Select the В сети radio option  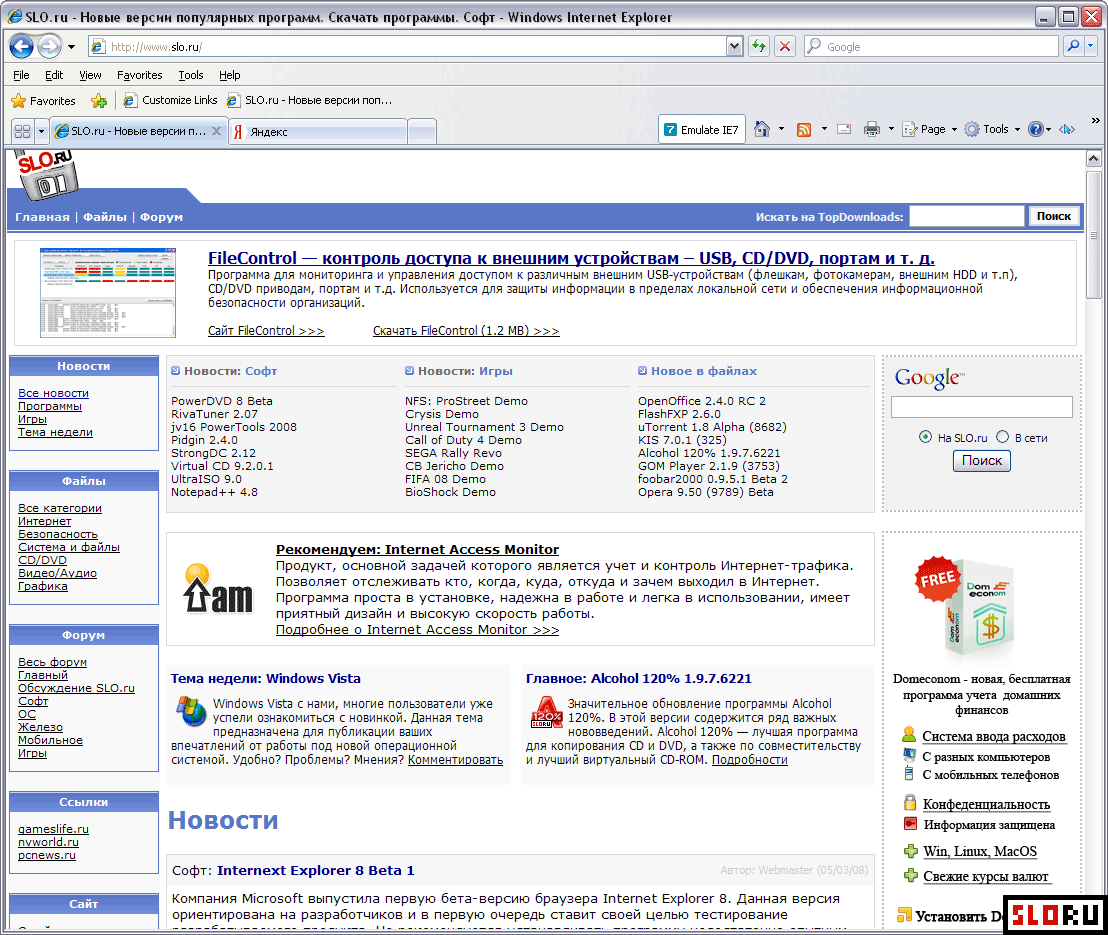(x=1002, y=437)
